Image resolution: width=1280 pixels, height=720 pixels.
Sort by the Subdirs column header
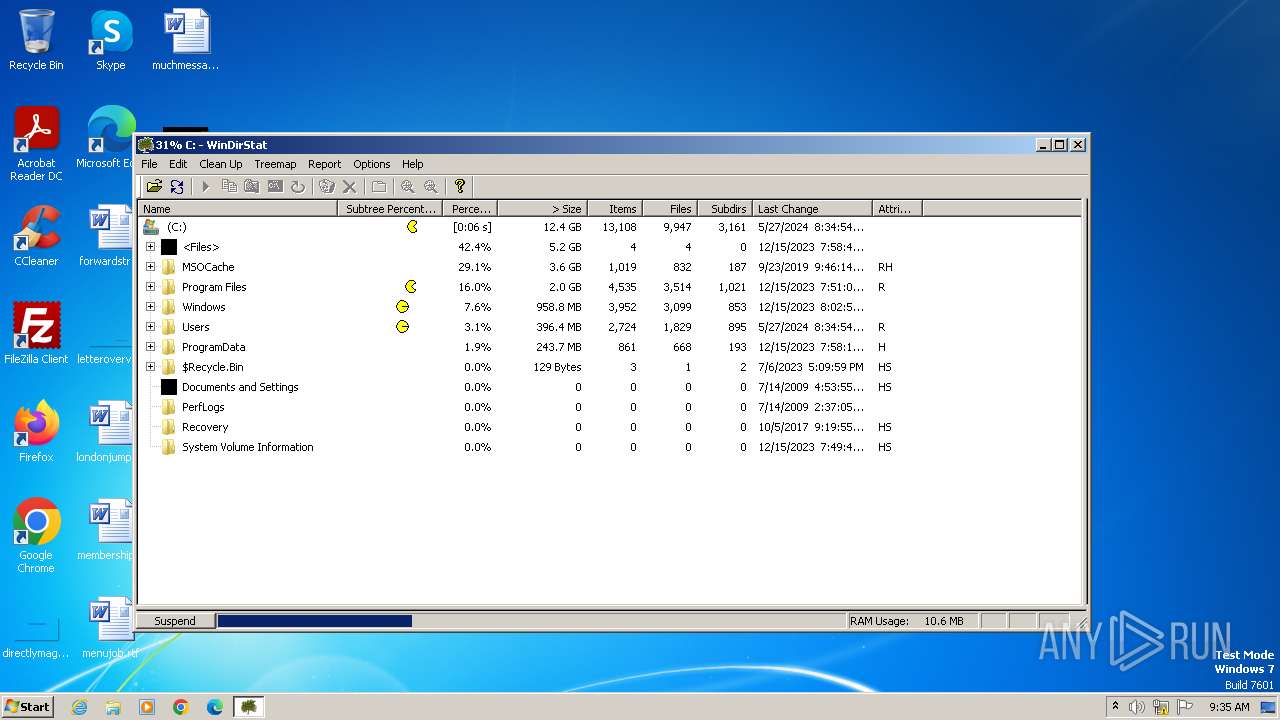(724, 209)
